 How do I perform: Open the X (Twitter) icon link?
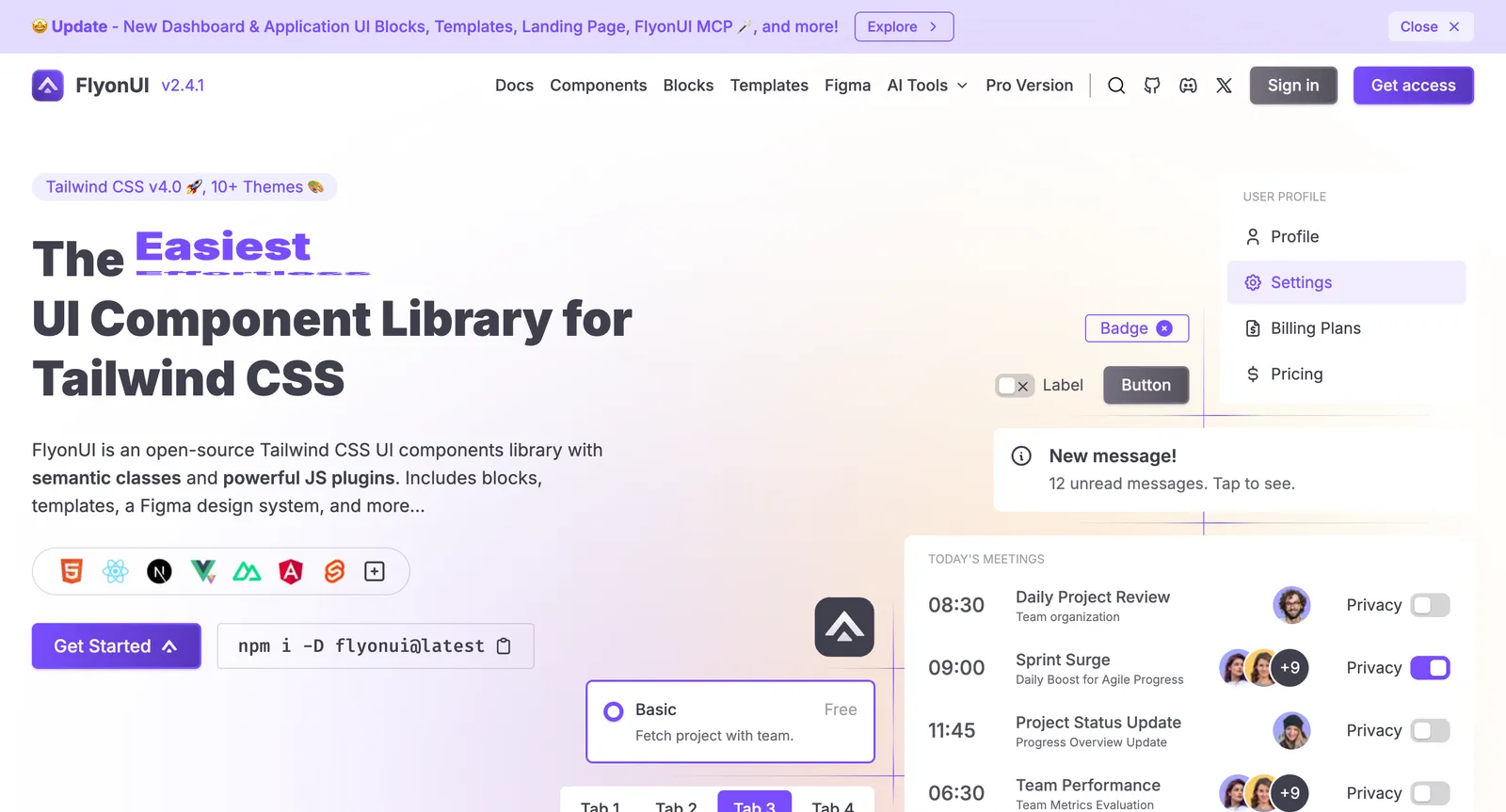click(x=1224, y=86)
